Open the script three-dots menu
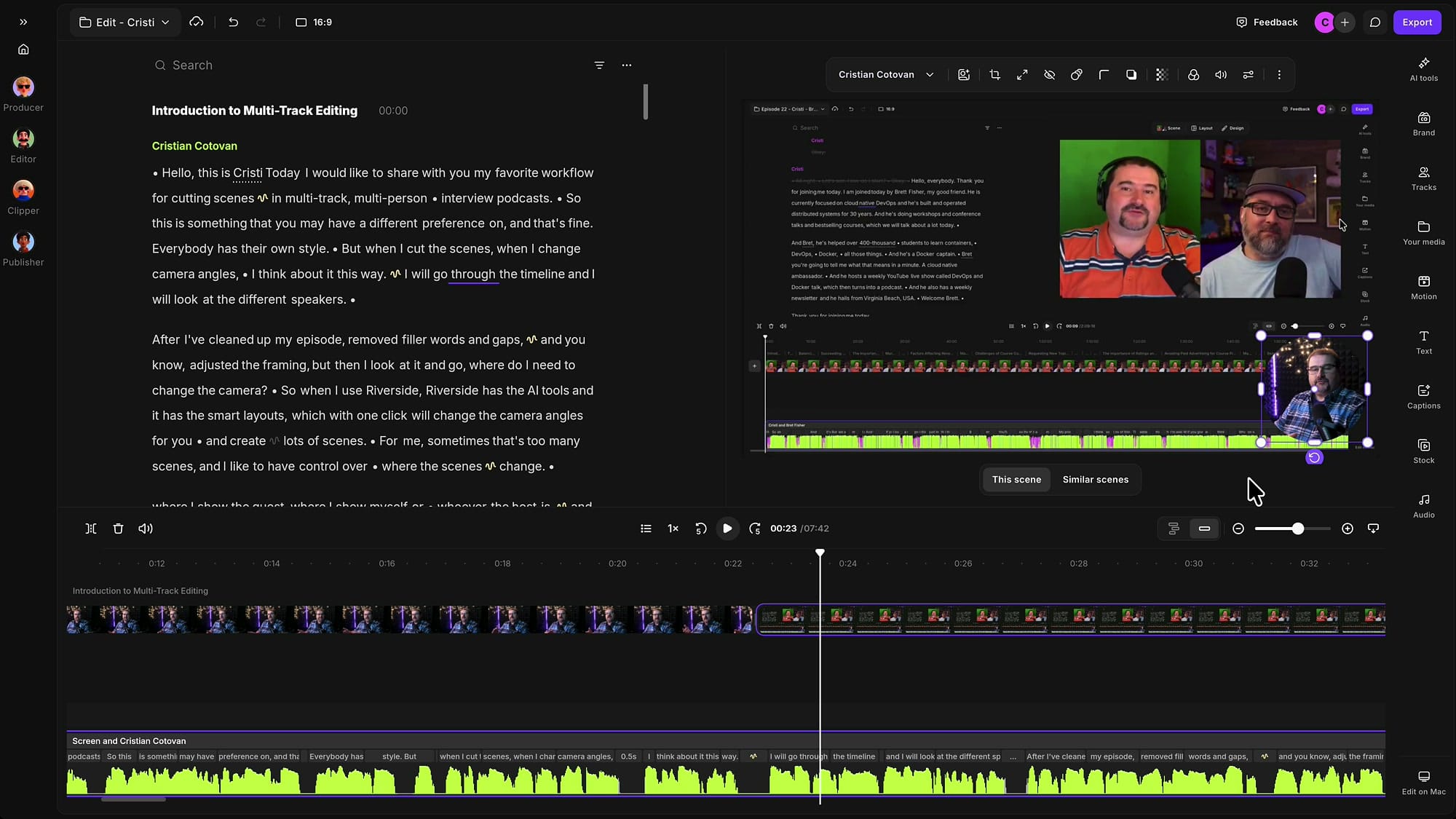The height and width of the screenshot is (819, 1456). (626, 65)
